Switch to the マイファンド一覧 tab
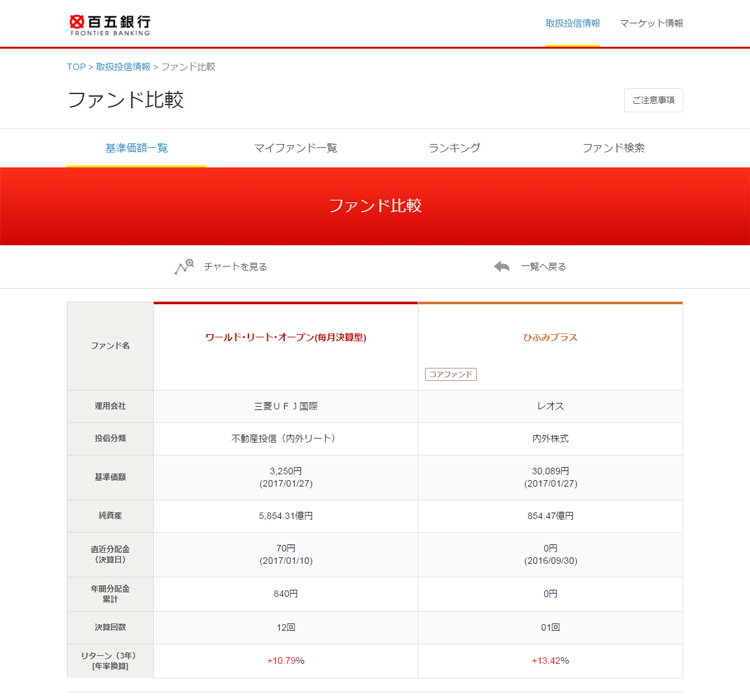 coord(295,148)
